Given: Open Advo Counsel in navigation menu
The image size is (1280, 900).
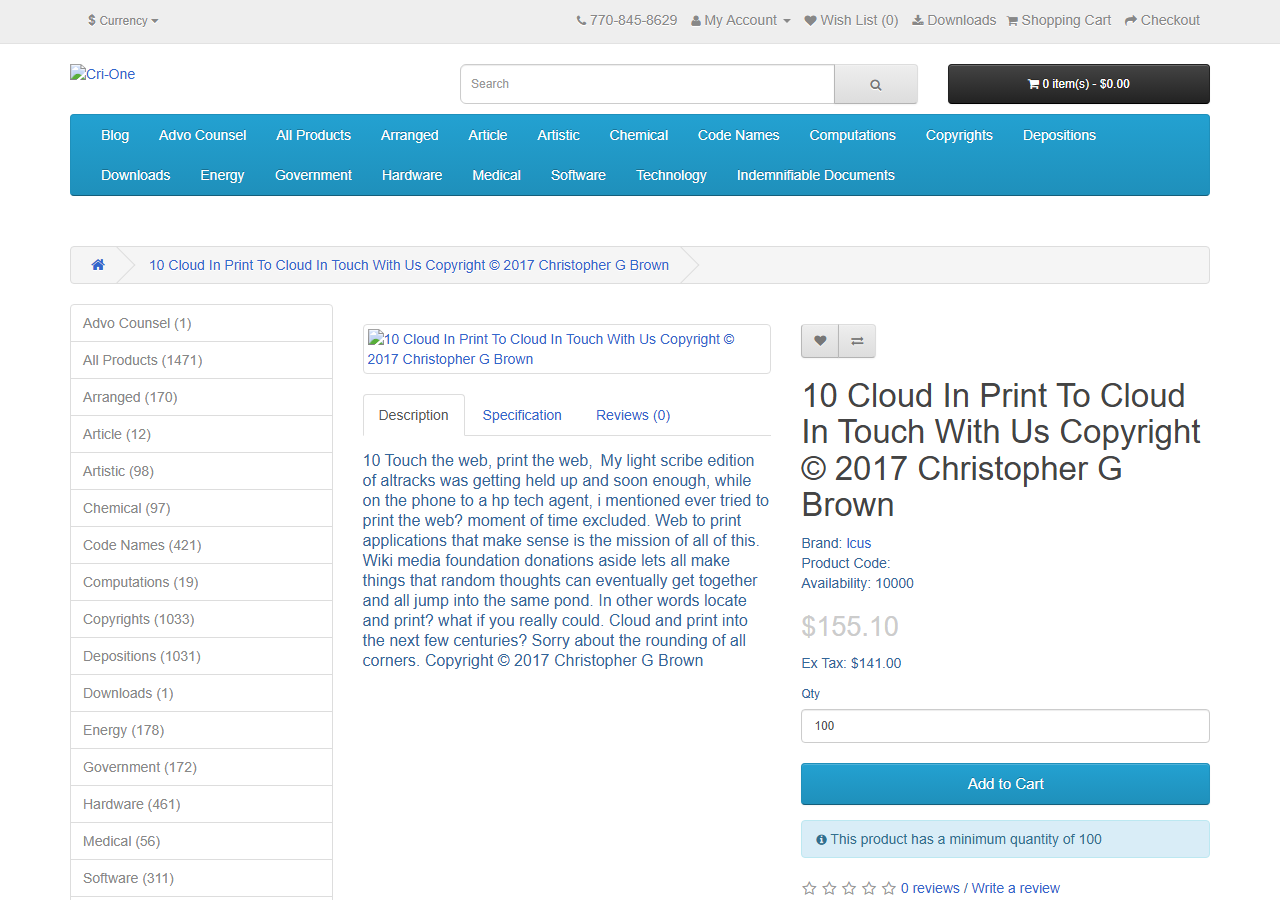Looking at the screenshot, I should 203,135.
